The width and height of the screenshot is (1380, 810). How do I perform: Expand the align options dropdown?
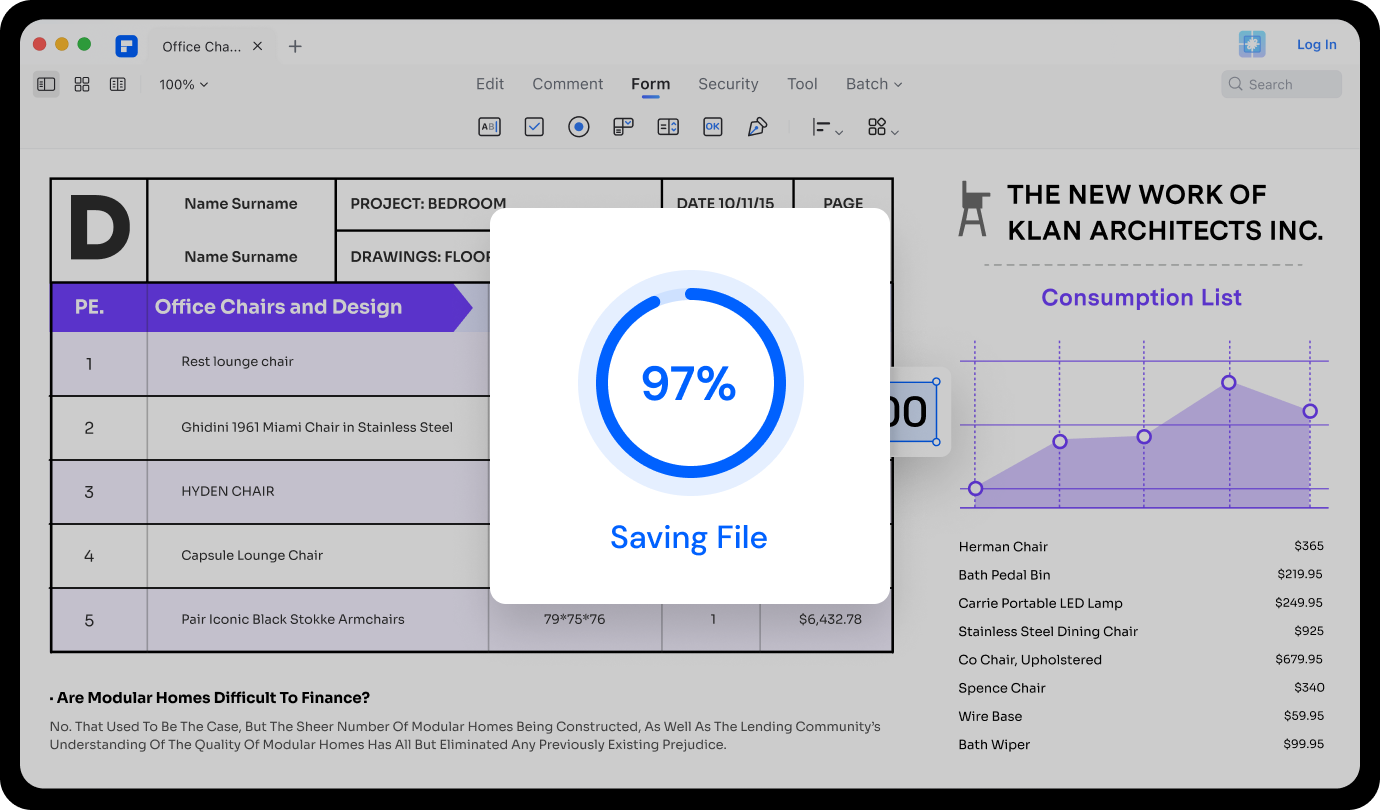tap(827, 128)
